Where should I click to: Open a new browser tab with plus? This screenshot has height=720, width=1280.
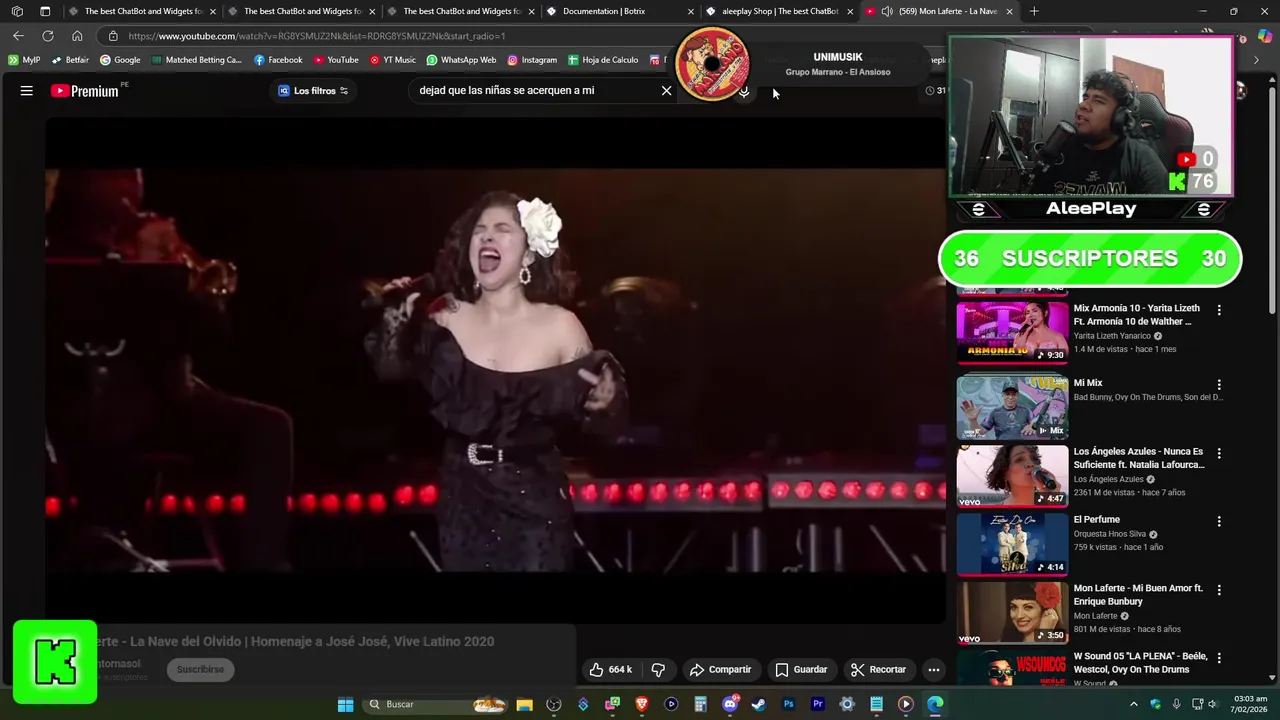(x=1034, y=11)
